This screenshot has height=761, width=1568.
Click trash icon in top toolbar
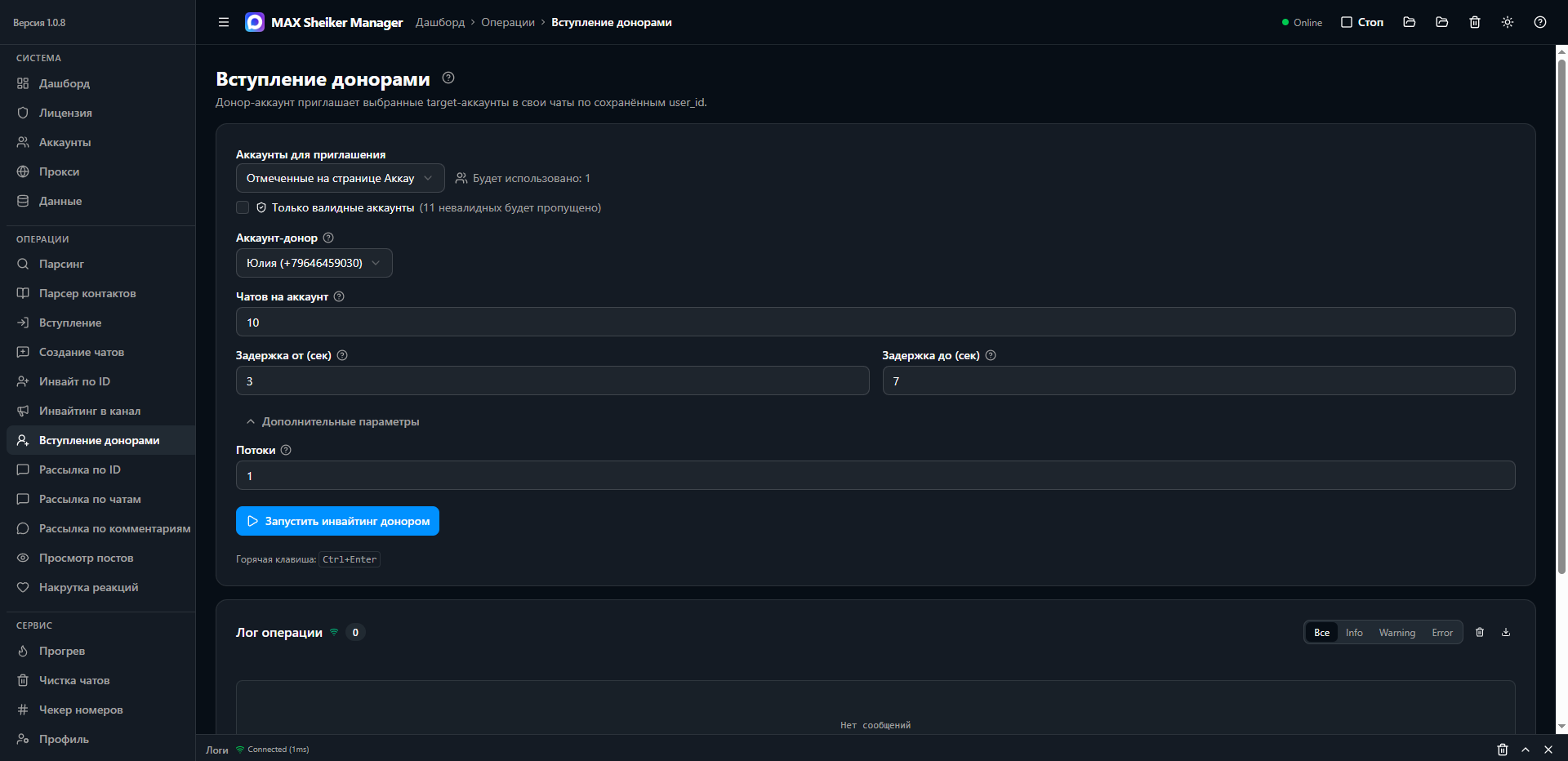pyautogui.click(x=1475, y=22)
